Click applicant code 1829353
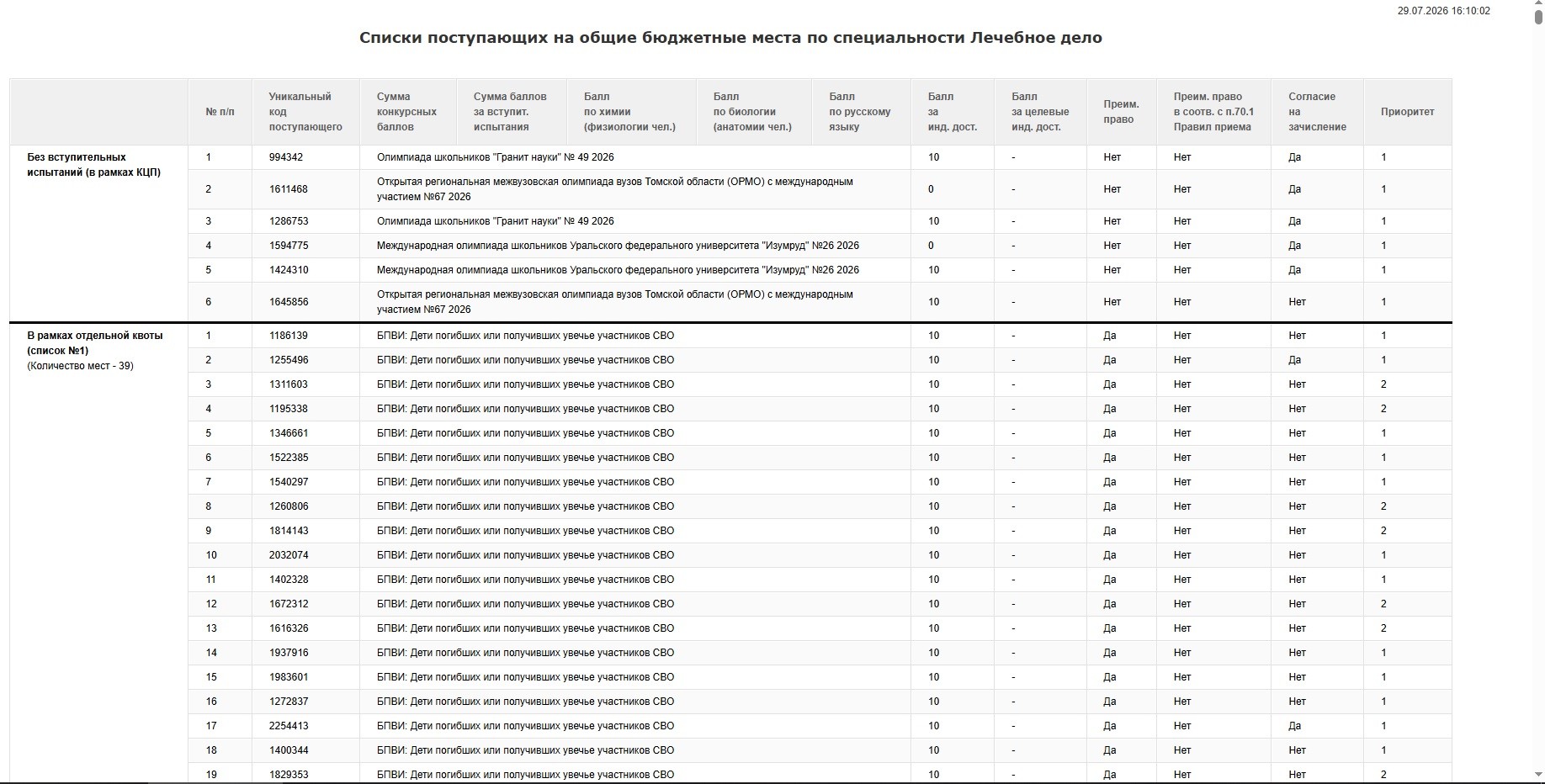 pyautogui.click(x=289, y=775)
